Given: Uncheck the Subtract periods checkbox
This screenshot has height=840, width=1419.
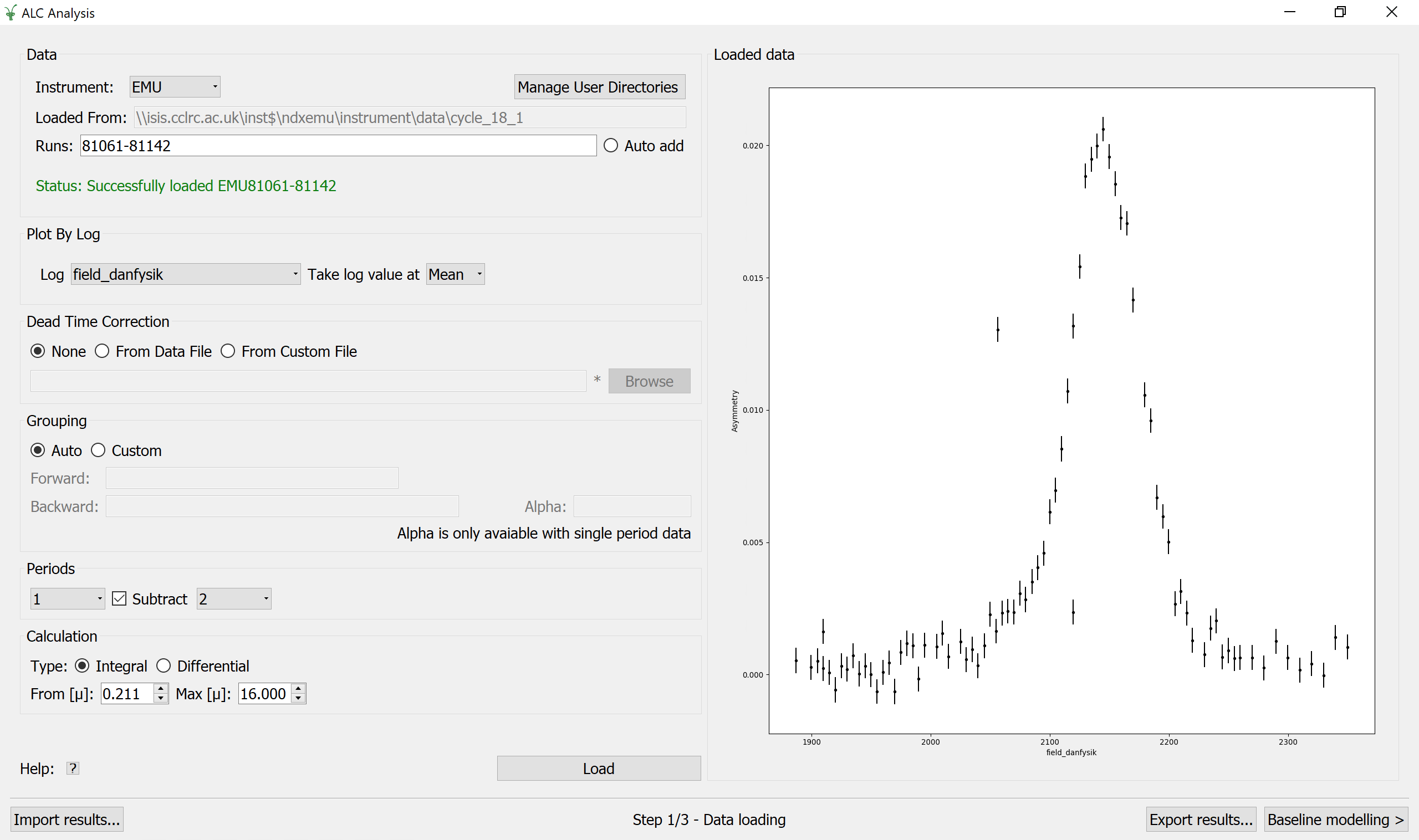Looking at the screenshot, I should [x=119, y=599].
